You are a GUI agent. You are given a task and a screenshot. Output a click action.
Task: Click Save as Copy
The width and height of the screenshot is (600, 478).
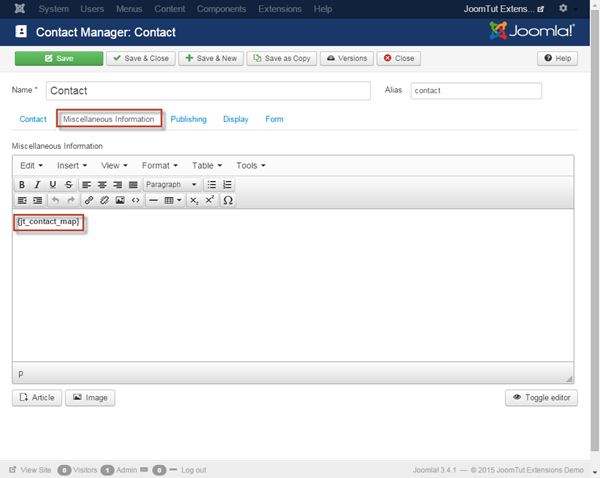point(282,59)
